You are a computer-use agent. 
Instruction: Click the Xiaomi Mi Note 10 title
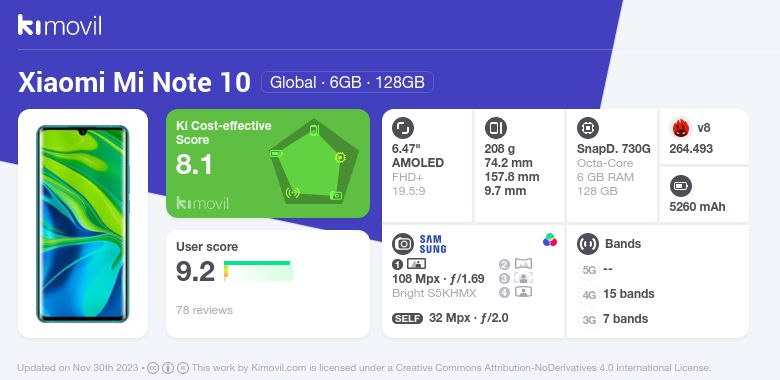134,83
